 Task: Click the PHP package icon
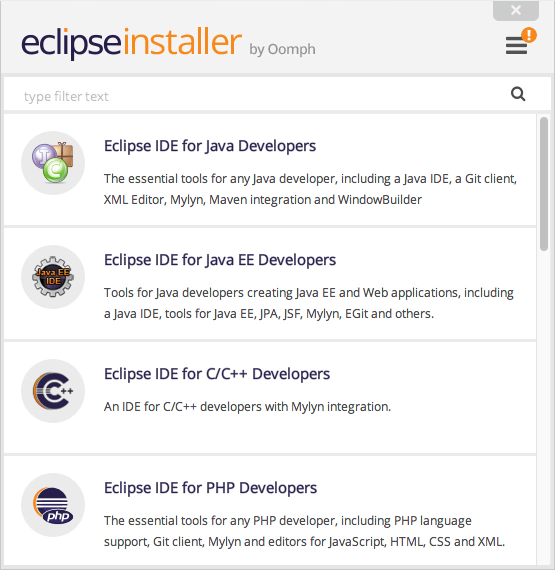click(x=53, y=505)
